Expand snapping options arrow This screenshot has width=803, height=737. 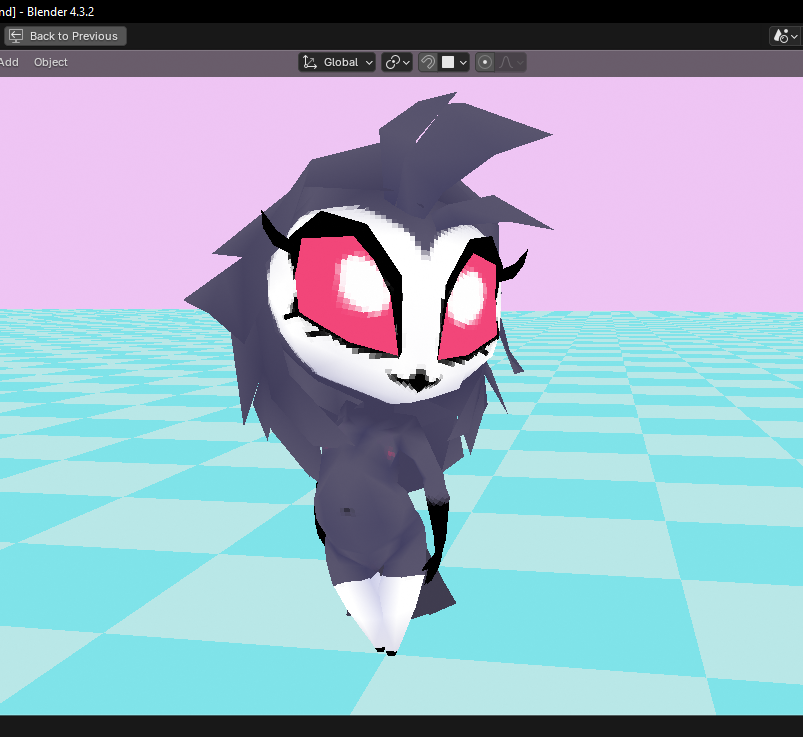click(463, 62)
